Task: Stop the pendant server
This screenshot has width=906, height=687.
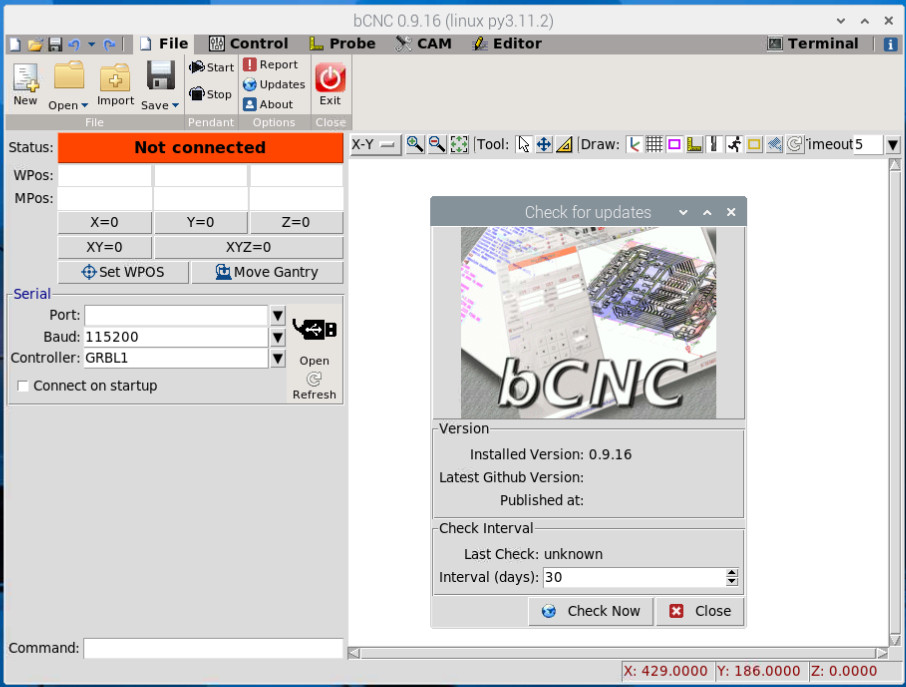Action: (x=210, y=94)
